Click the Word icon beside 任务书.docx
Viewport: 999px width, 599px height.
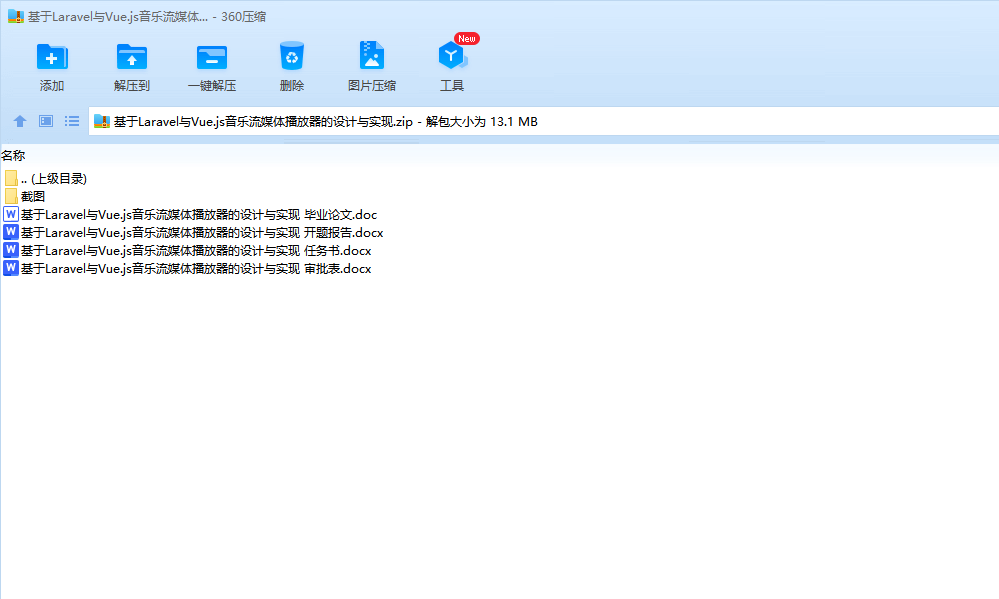coord(11,250)
